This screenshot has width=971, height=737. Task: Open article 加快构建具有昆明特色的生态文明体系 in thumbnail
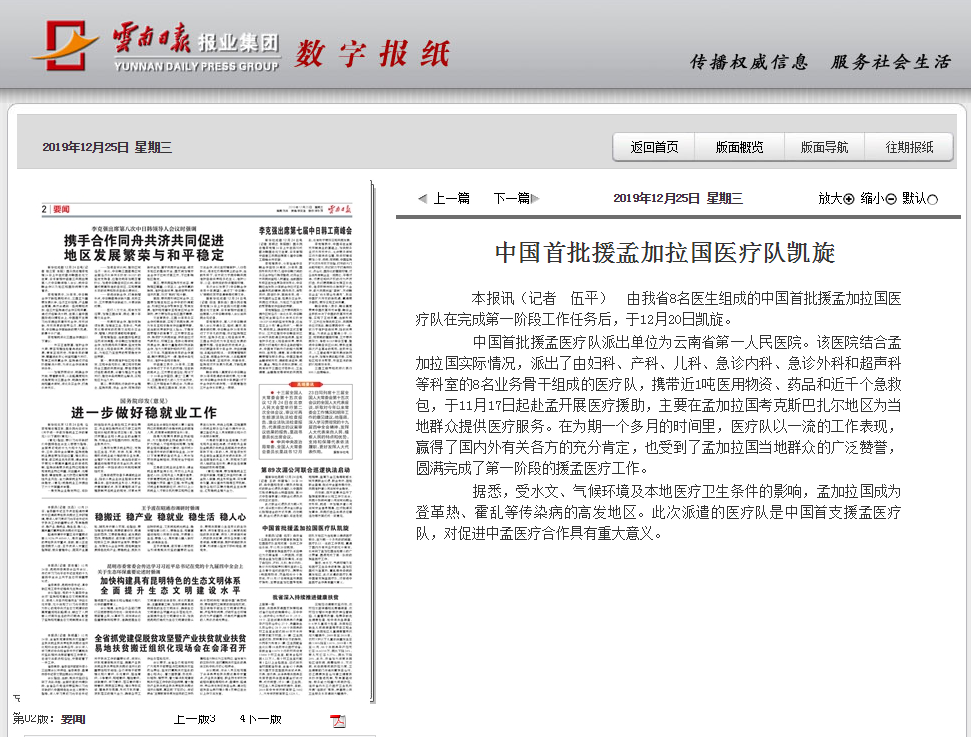pyautogui.click(x=170, y=585)
